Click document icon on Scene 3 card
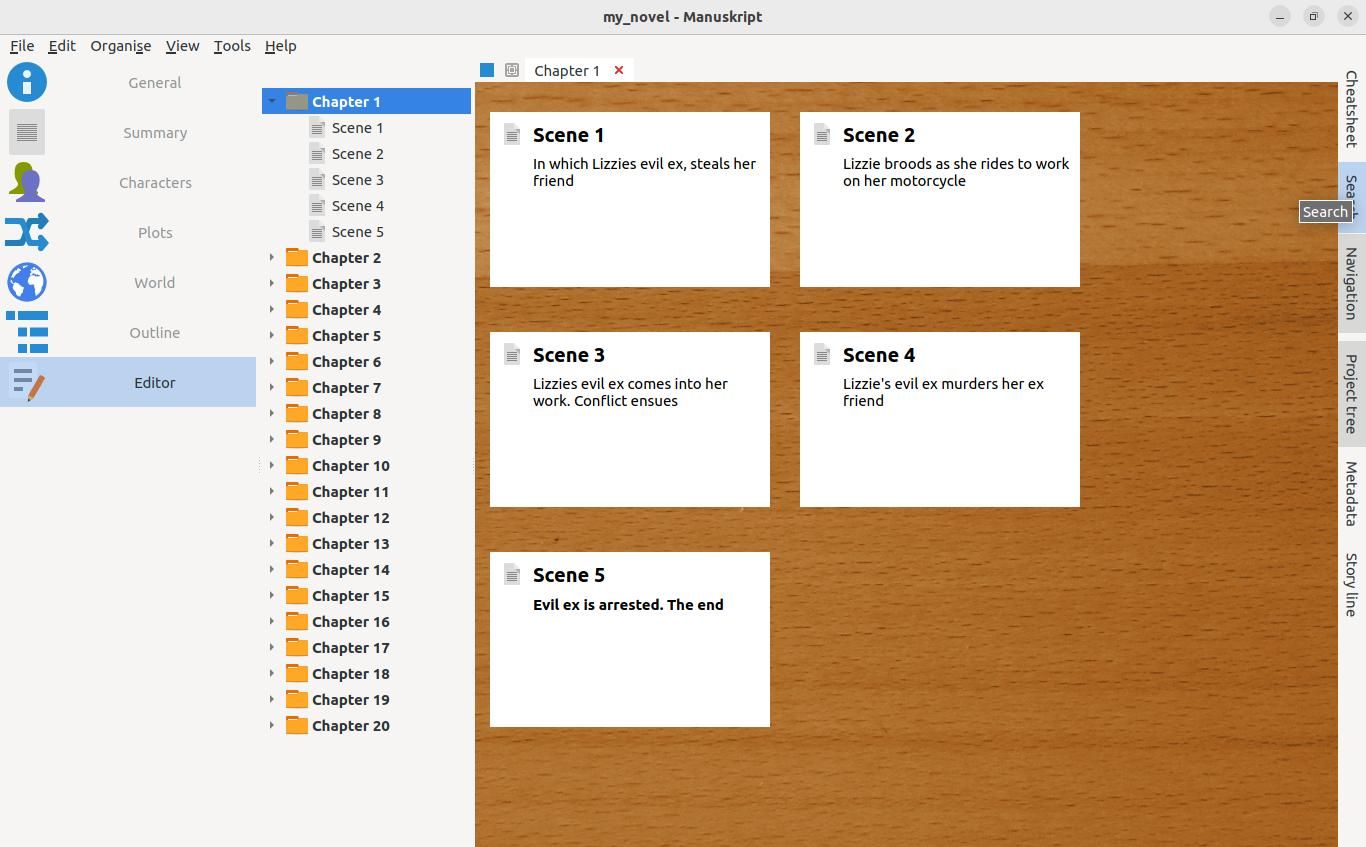 click(x=512, y=354)
